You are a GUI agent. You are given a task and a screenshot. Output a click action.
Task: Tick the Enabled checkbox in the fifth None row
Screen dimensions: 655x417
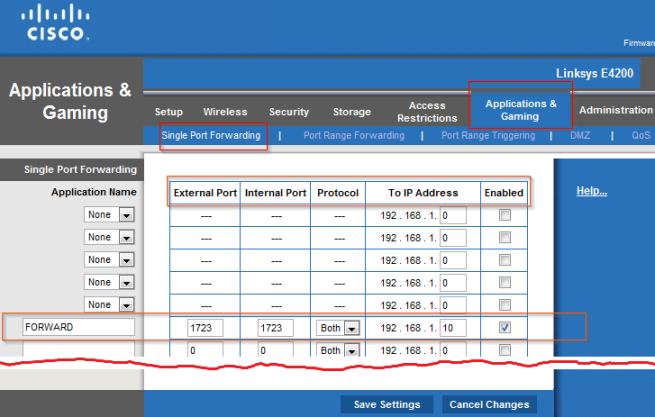[x=505, y=305]
